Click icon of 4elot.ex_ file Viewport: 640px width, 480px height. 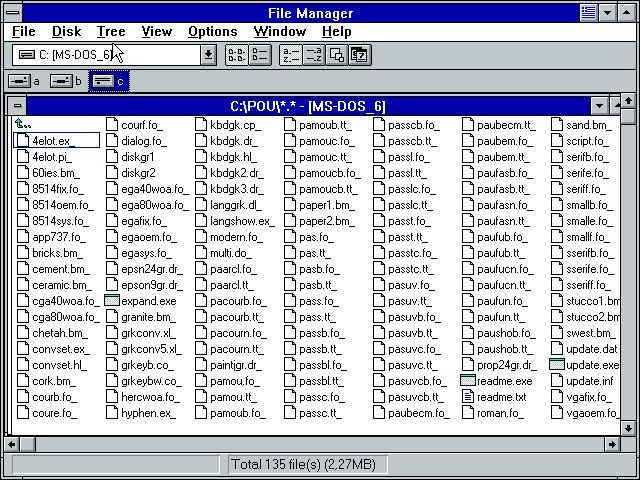pos(23,141)
